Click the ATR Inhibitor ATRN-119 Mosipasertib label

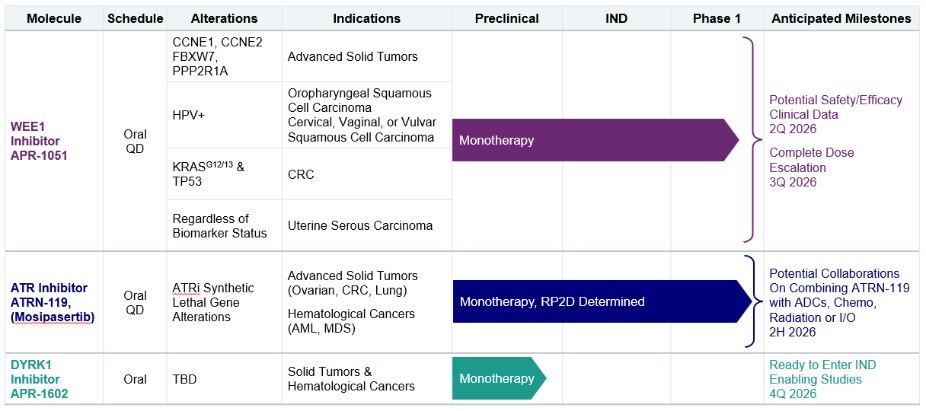[x=52, y=302]
